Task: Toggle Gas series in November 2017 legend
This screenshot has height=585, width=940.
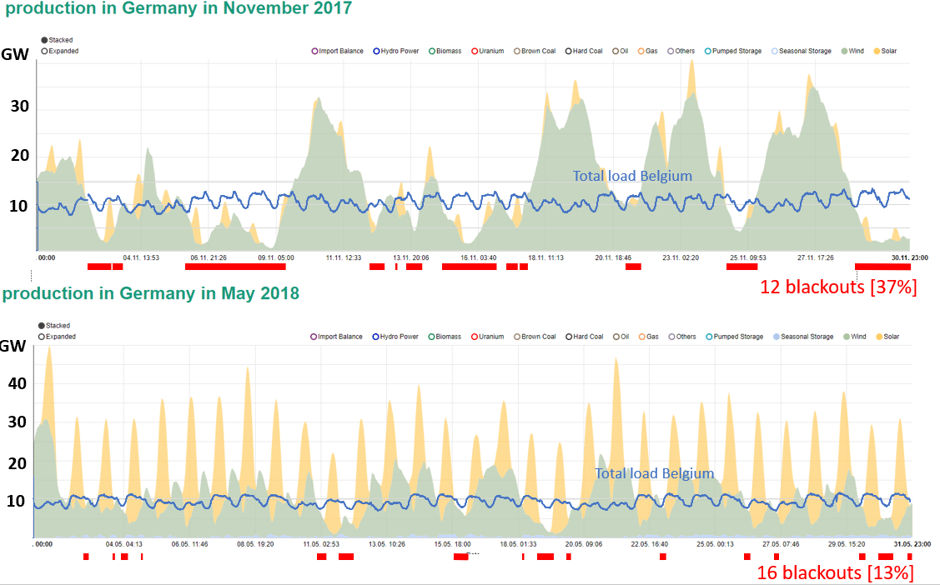Action: [647, 51]
